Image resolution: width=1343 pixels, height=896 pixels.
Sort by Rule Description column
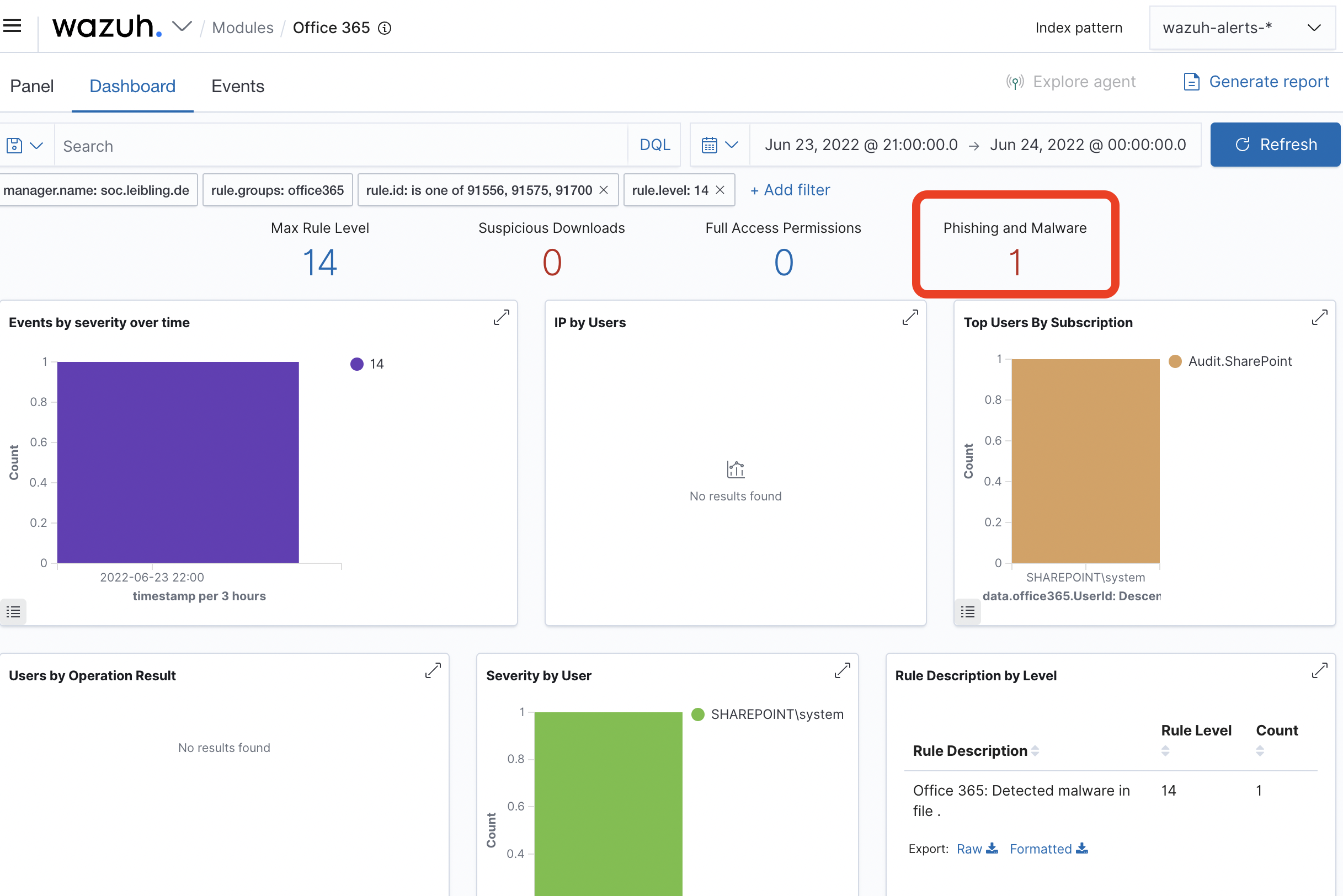tap(976, 751)
